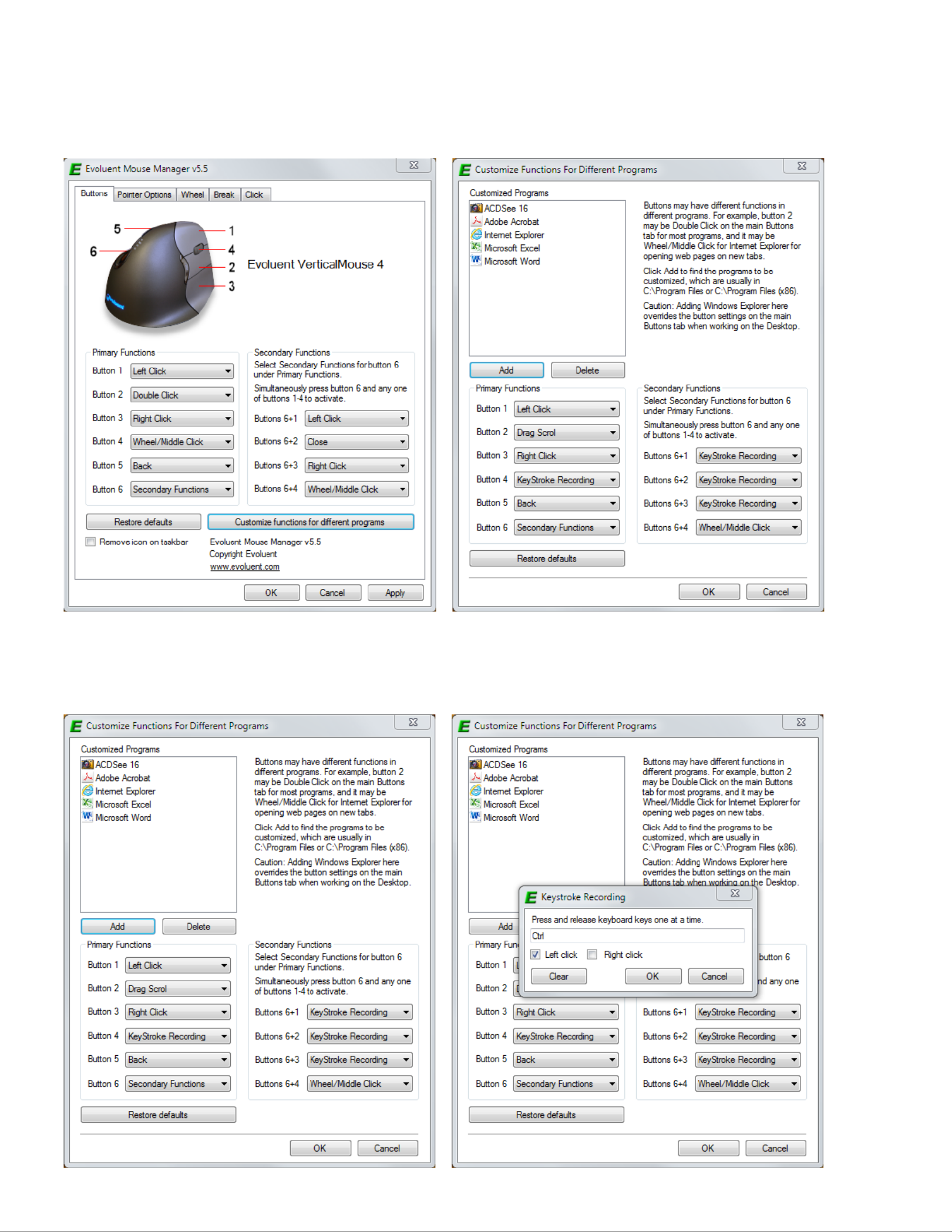Open Buttons 6+1 dropdown in Mouse Manager
This screenshot has width=952, height=1232.
click(x=357, y=419)
